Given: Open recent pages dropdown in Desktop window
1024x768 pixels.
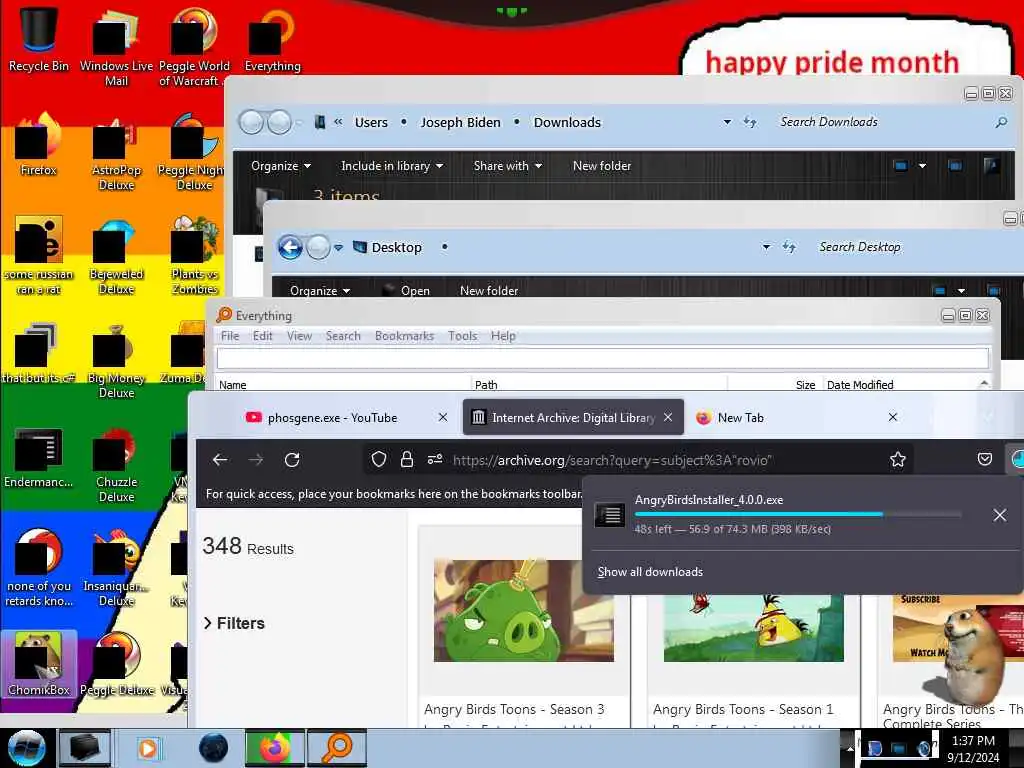Looking at the screenshot, I should click(338, 248).
